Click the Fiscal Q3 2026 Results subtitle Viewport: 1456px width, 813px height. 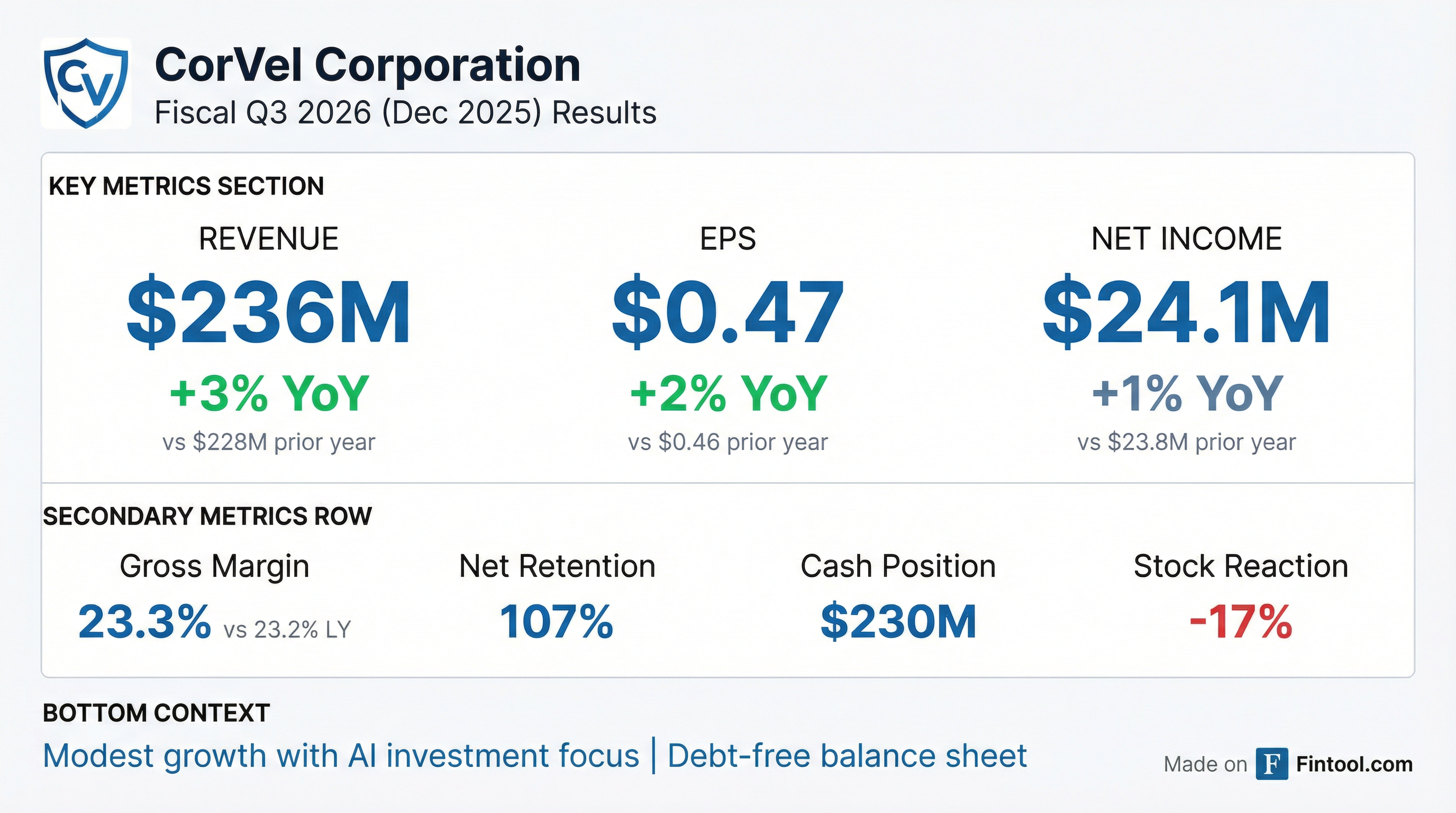pyautogui.click(x=405, y=113)
